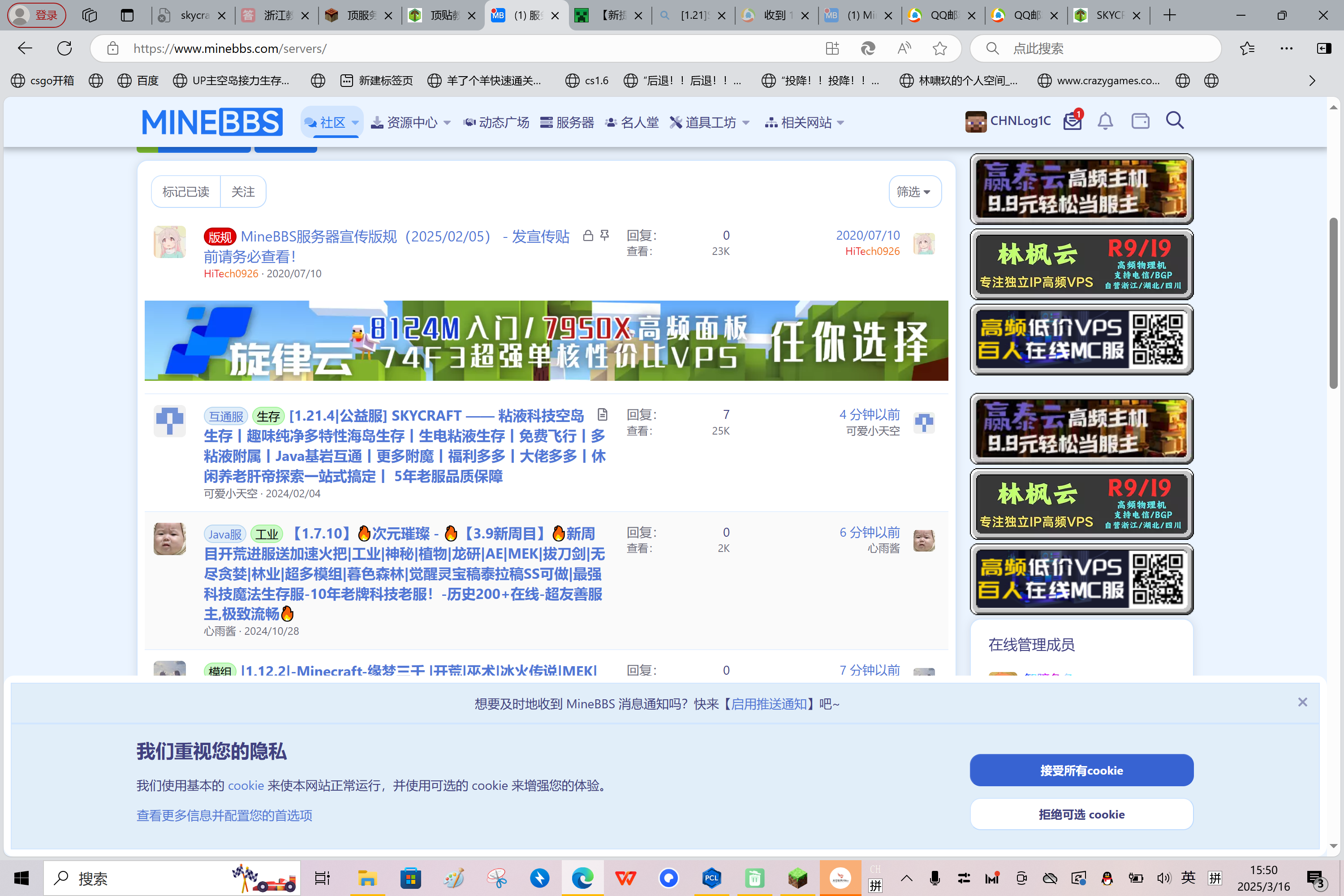Click the site search magnifier icon
Viewport: 1344px width, 896px height.
[x=1175, y=121]
